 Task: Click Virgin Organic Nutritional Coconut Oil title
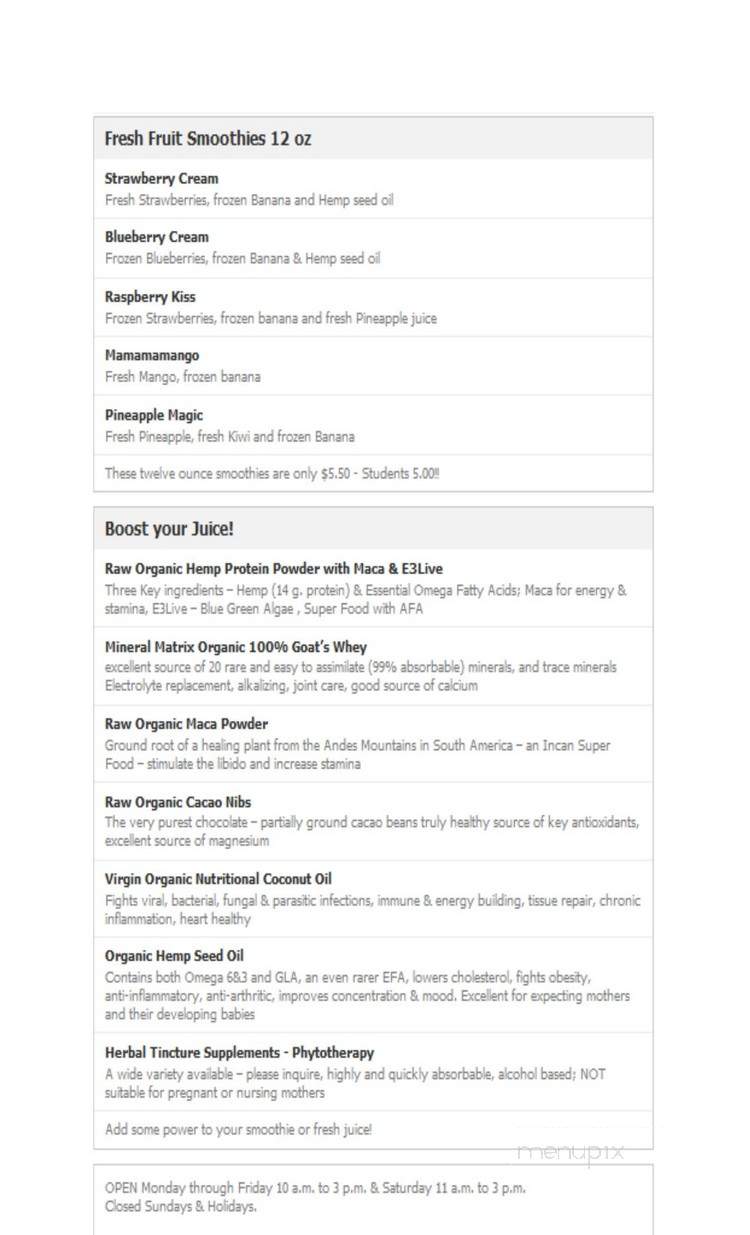218,879
